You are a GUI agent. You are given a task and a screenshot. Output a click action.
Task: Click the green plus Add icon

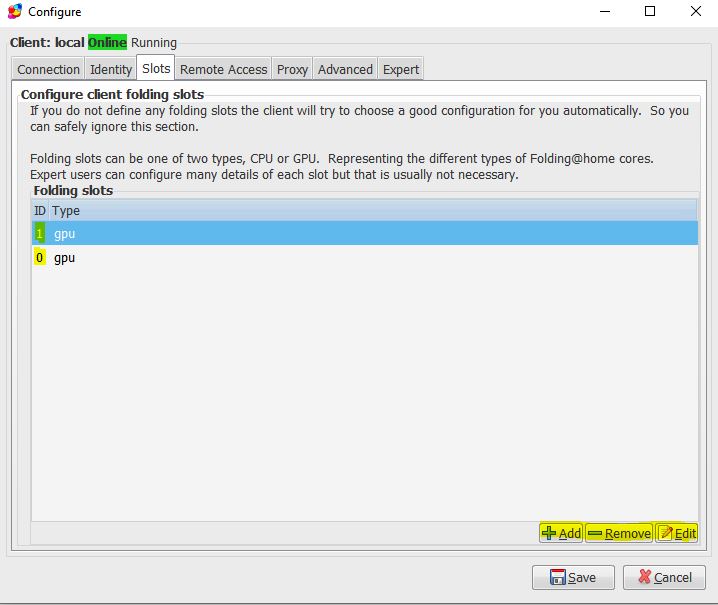[x=549, y=533]
